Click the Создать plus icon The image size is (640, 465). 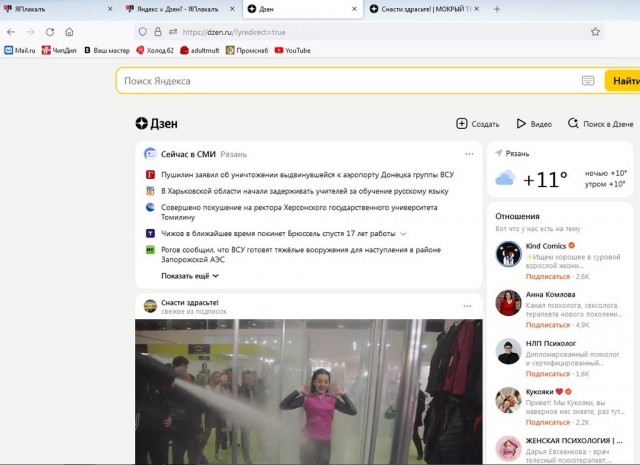461,124
